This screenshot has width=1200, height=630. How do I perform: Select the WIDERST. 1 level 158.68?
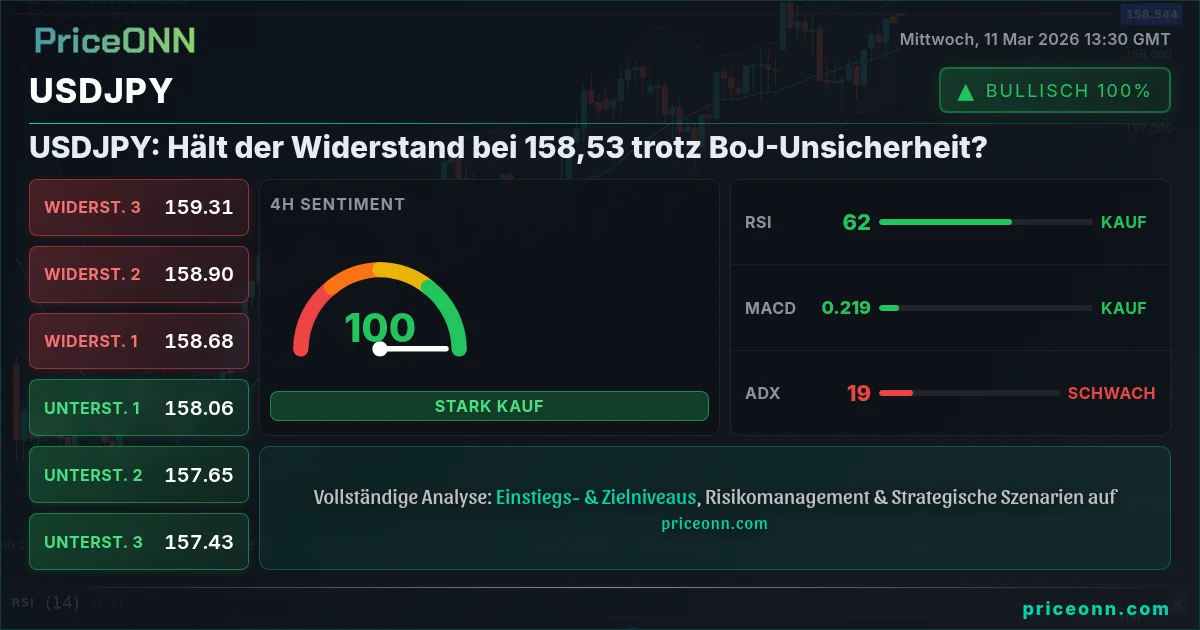(x=139, y=341)
